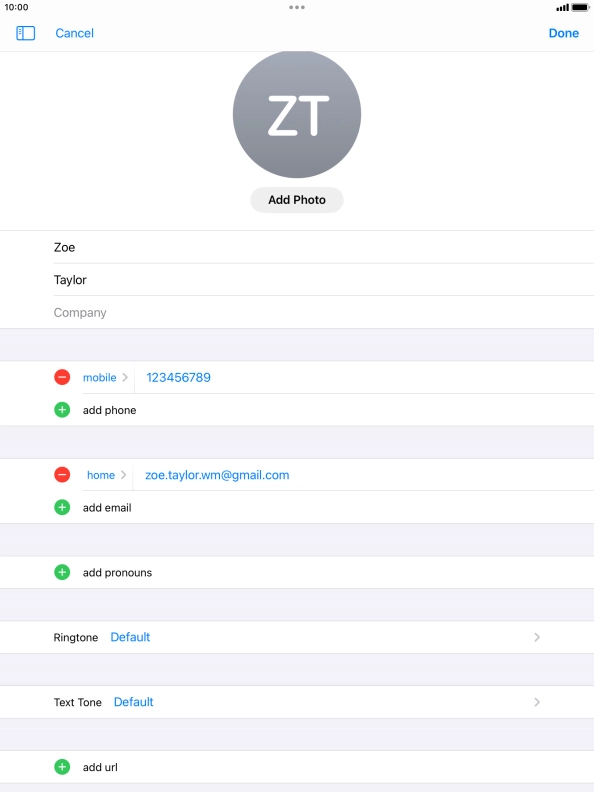Viewport: 594px width, 792px height.
Task: Select the empty Company field
Action: pyautogui.click(x=324, y=313)
